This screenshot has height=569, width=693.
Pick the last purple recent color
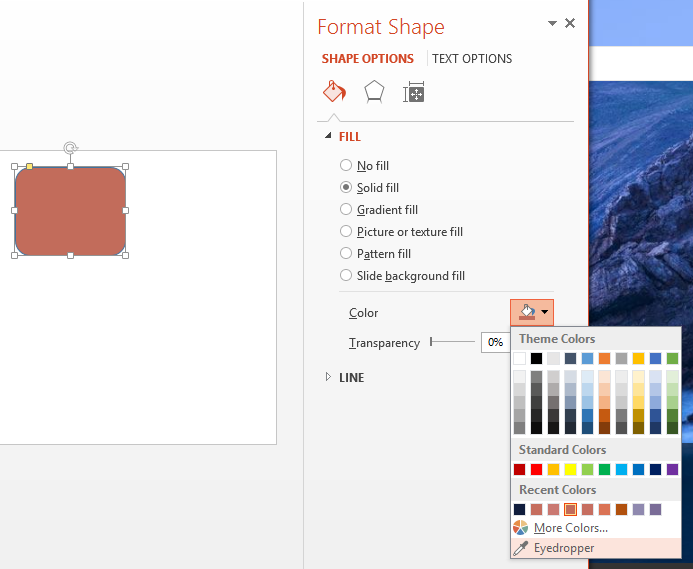pos(655,509)
